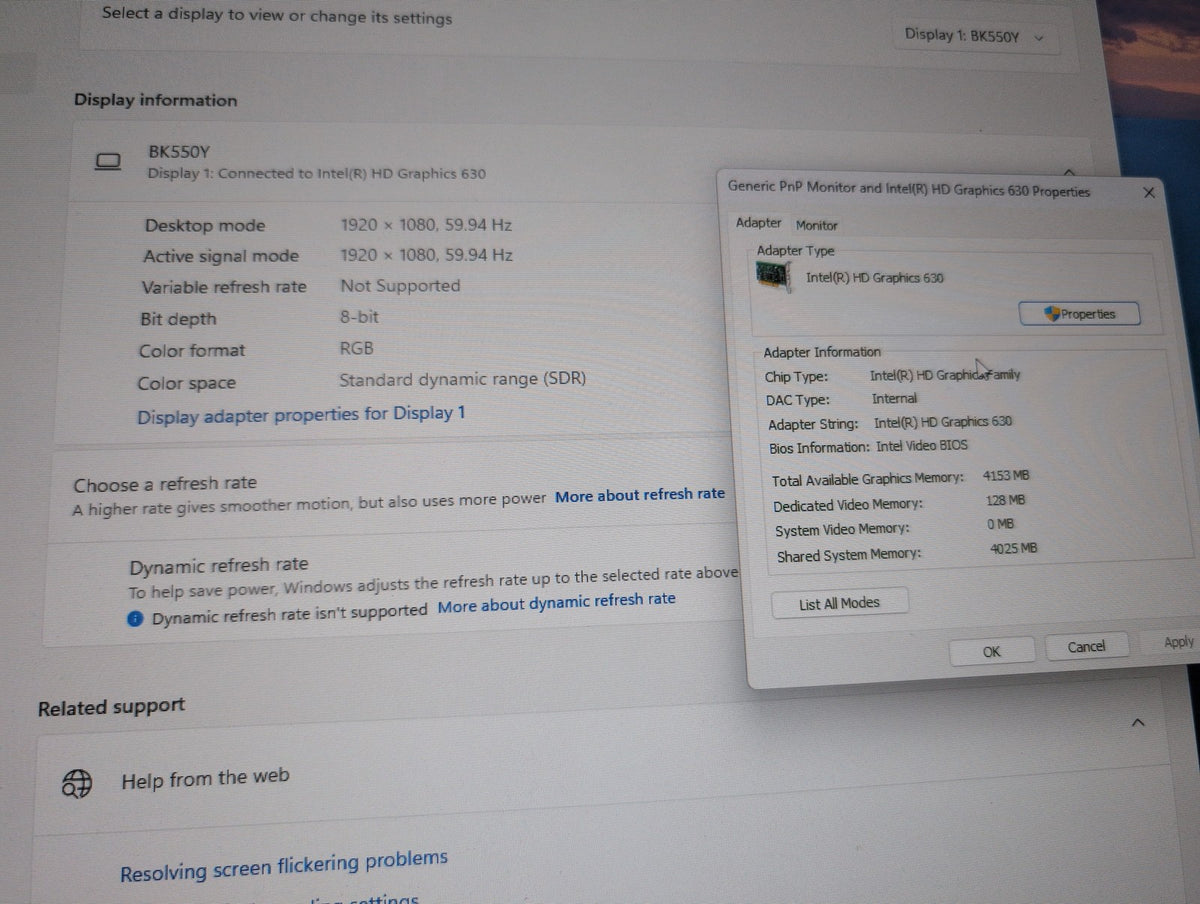Open More about refresh rate link
The height and width of the screenshot is (904, 1200).
(640, 495)
